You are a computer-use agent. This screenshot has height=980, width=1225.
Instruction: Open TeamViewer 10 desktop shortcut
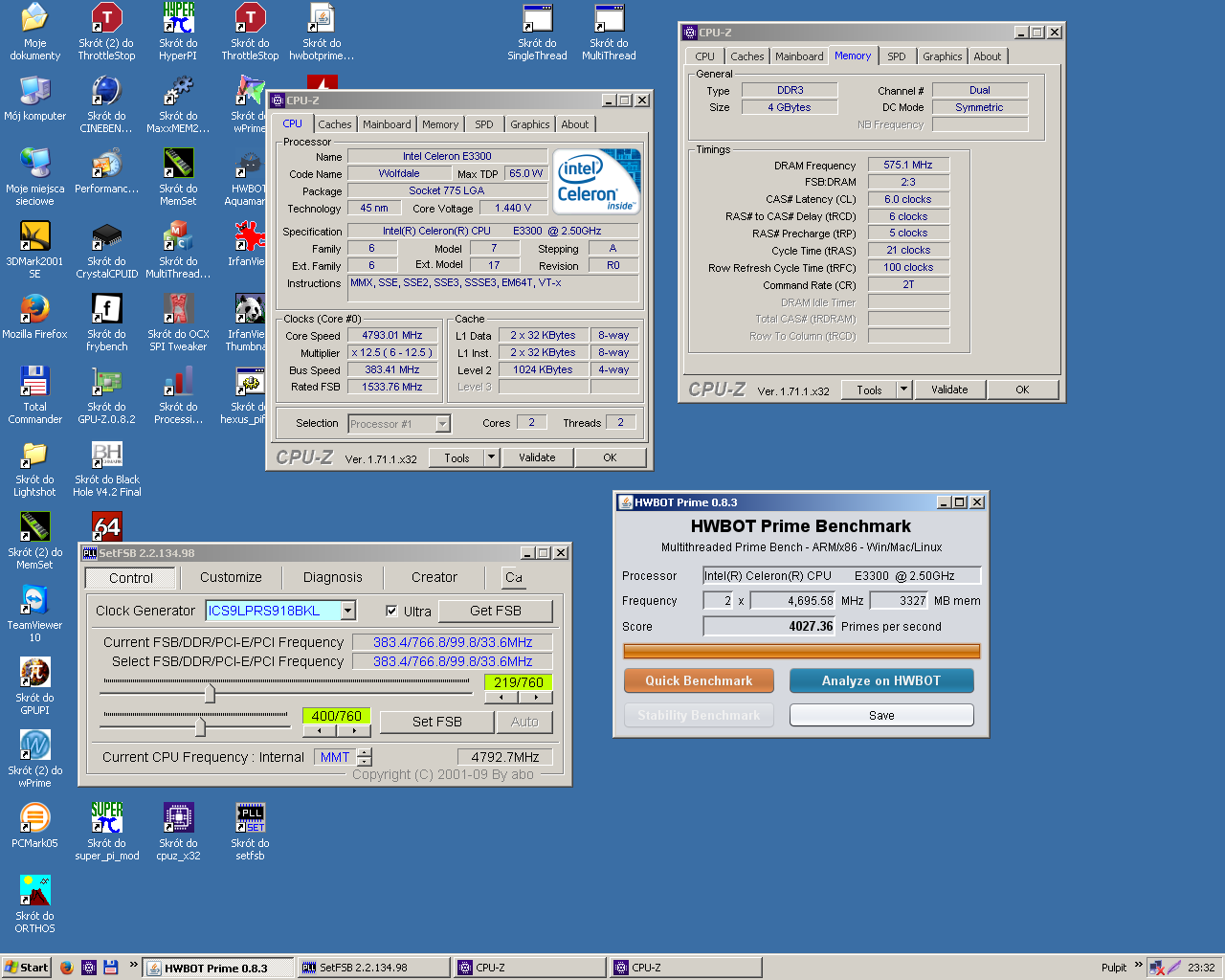(35, 612)
